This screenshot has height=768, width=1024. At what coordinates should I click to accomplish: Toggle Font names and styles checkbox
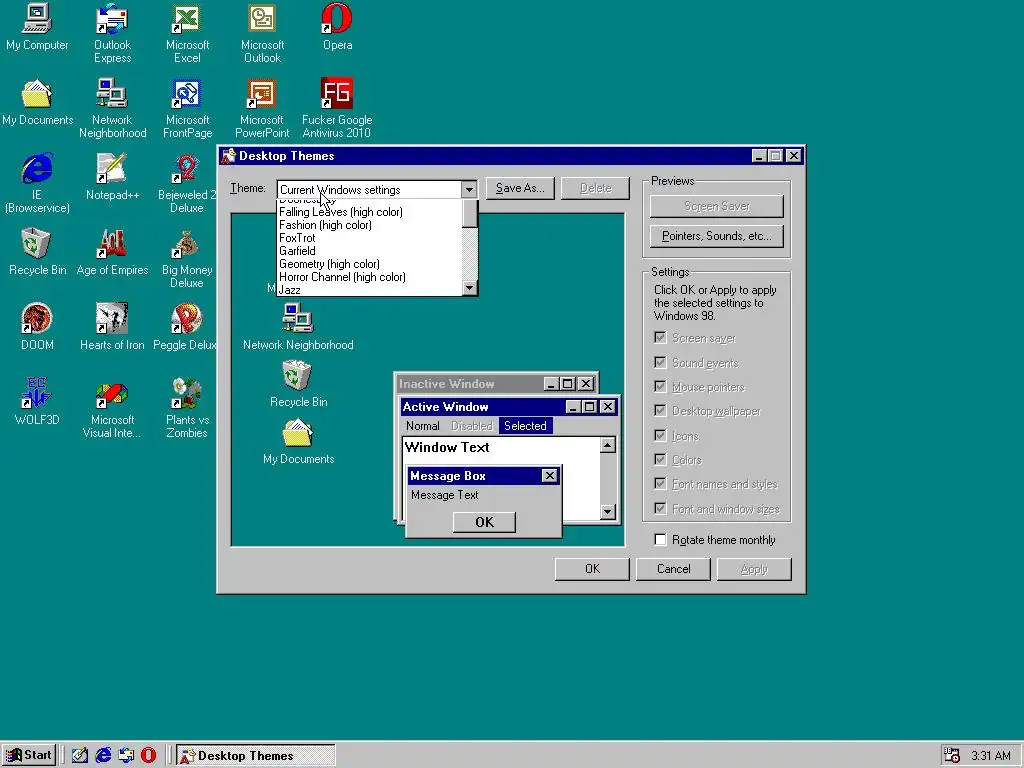(x=660, y=484)
